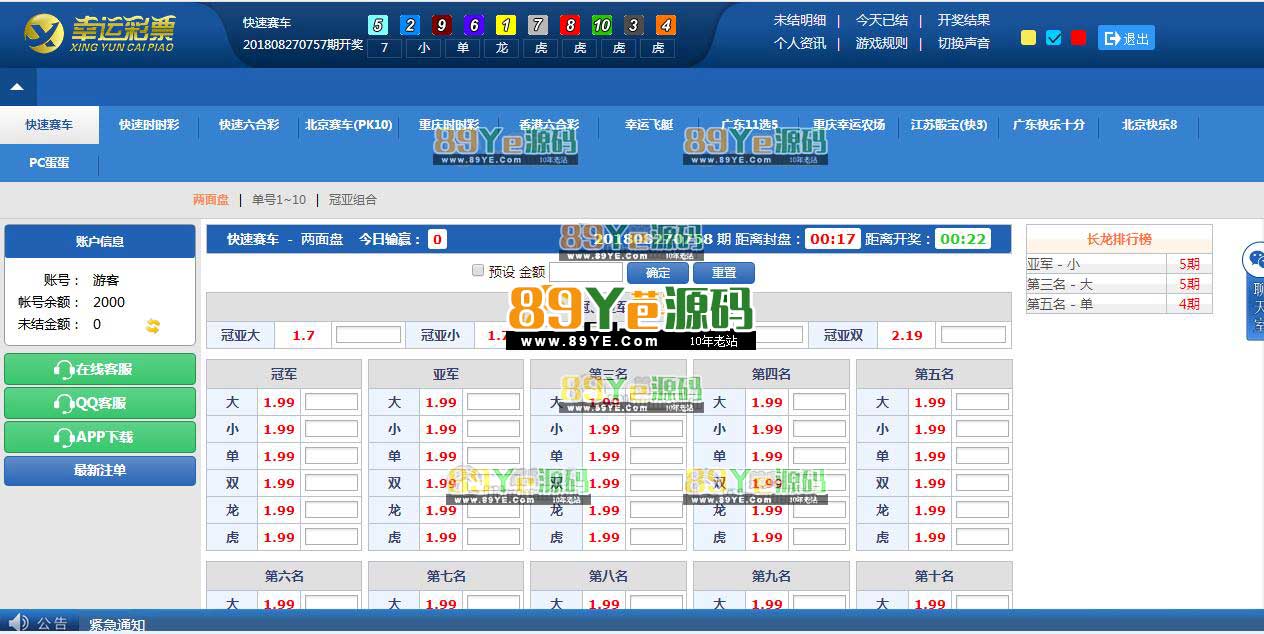Click the 第五名 - 单 ranking row
1264x634 pixels.
(x=1119, y=304)
